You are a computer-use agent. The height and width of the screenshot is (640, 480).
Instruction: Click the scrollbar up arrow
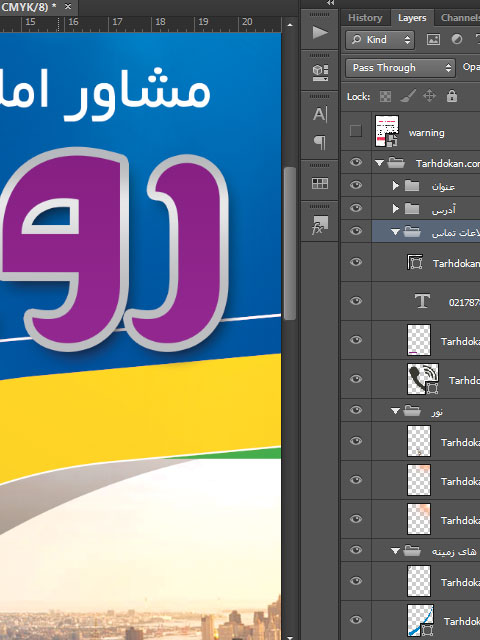290,25
